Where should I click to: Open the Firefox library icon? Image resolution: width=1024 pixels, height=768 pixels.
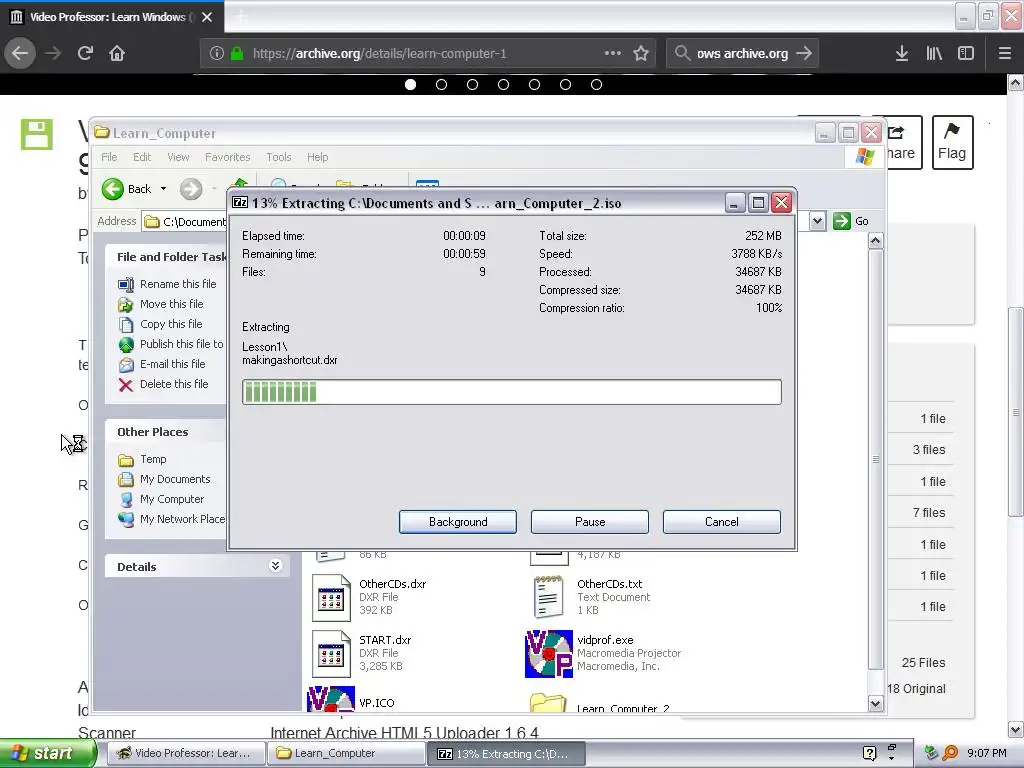click(934, 54)
